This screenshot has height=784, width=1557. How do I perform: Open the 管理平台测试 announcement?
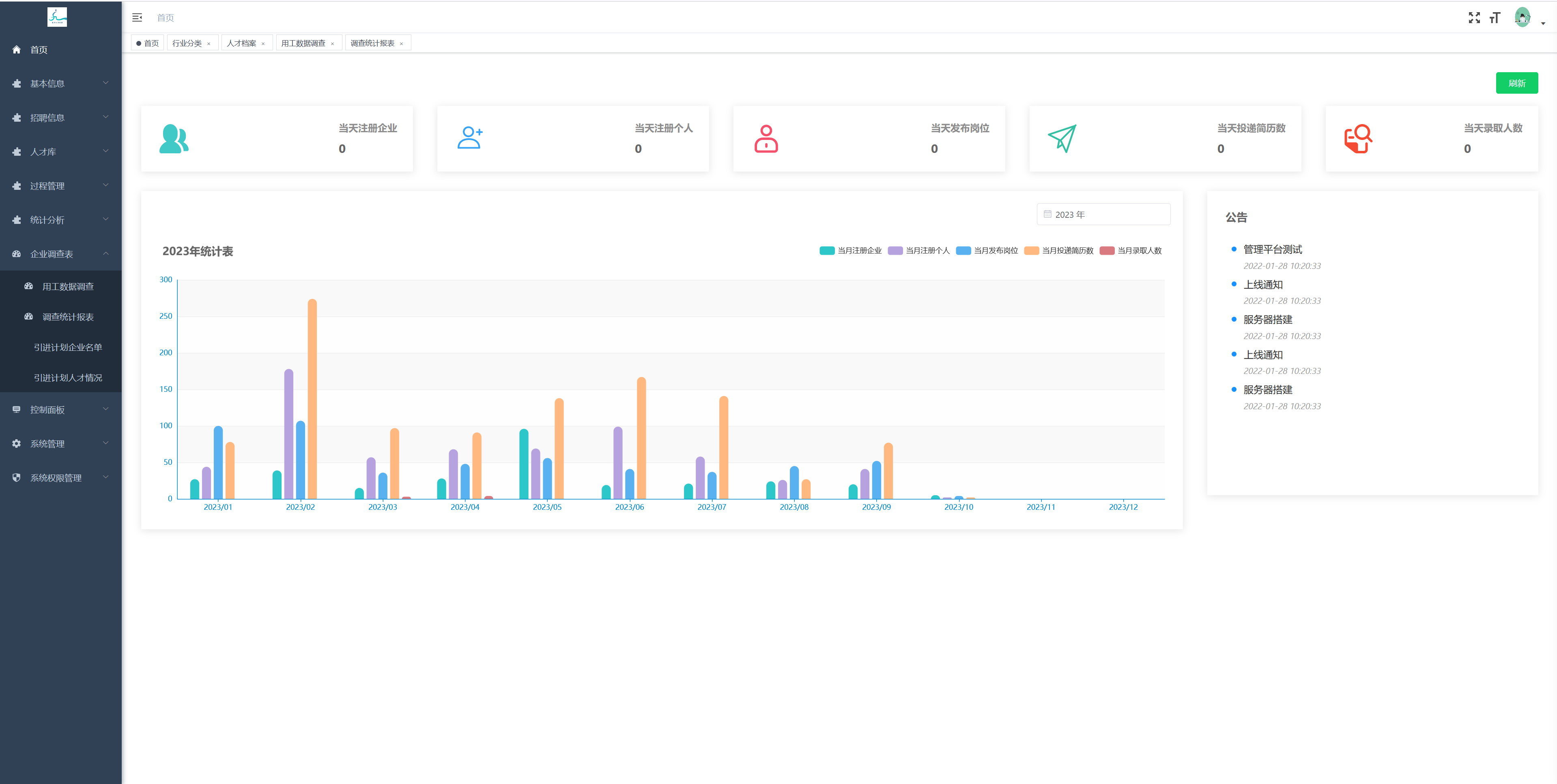pyautogui.click(x=1272, y=249)
